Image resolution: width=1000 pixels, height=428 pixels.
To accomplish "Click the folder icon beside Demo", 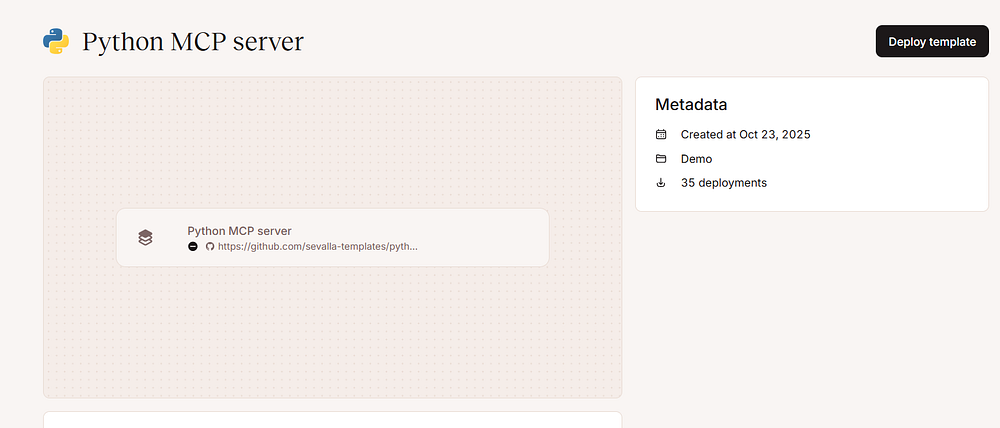I will tap(661, 159).
